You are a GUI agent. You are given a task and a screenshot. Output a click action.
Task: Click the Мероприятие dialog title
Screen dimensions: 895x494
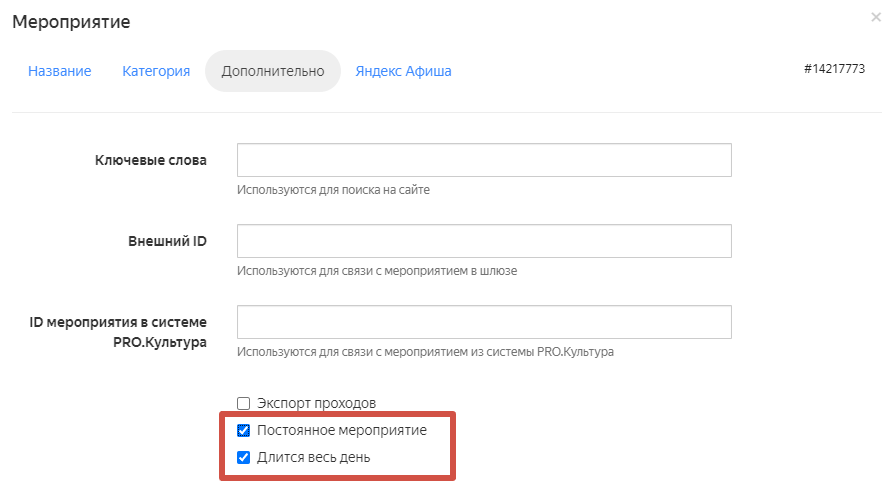click(x=71, y=21)
